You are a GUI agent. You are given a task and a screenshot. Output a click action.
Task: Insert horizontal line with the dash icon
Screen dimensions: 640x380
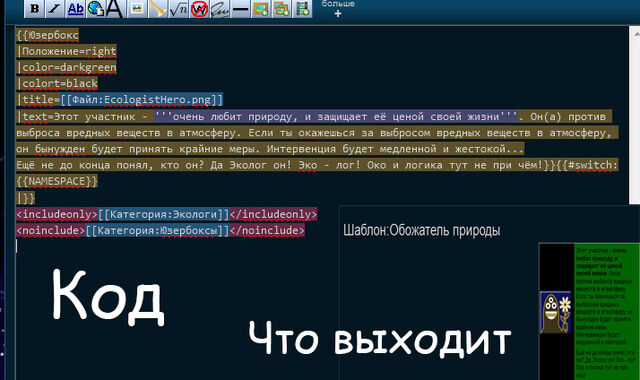pos(240,9)
